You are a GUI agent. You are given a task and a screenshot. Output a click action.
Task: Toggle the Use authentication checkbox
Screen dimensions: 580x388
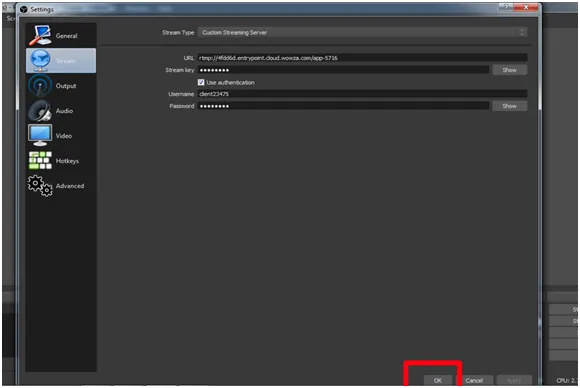pos(201,82)
